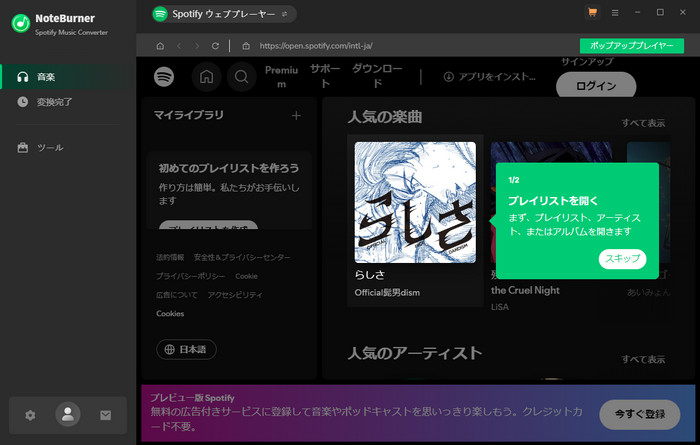
Task: Open the mail envelope icon in sidebar
Action: click(105, 415)
